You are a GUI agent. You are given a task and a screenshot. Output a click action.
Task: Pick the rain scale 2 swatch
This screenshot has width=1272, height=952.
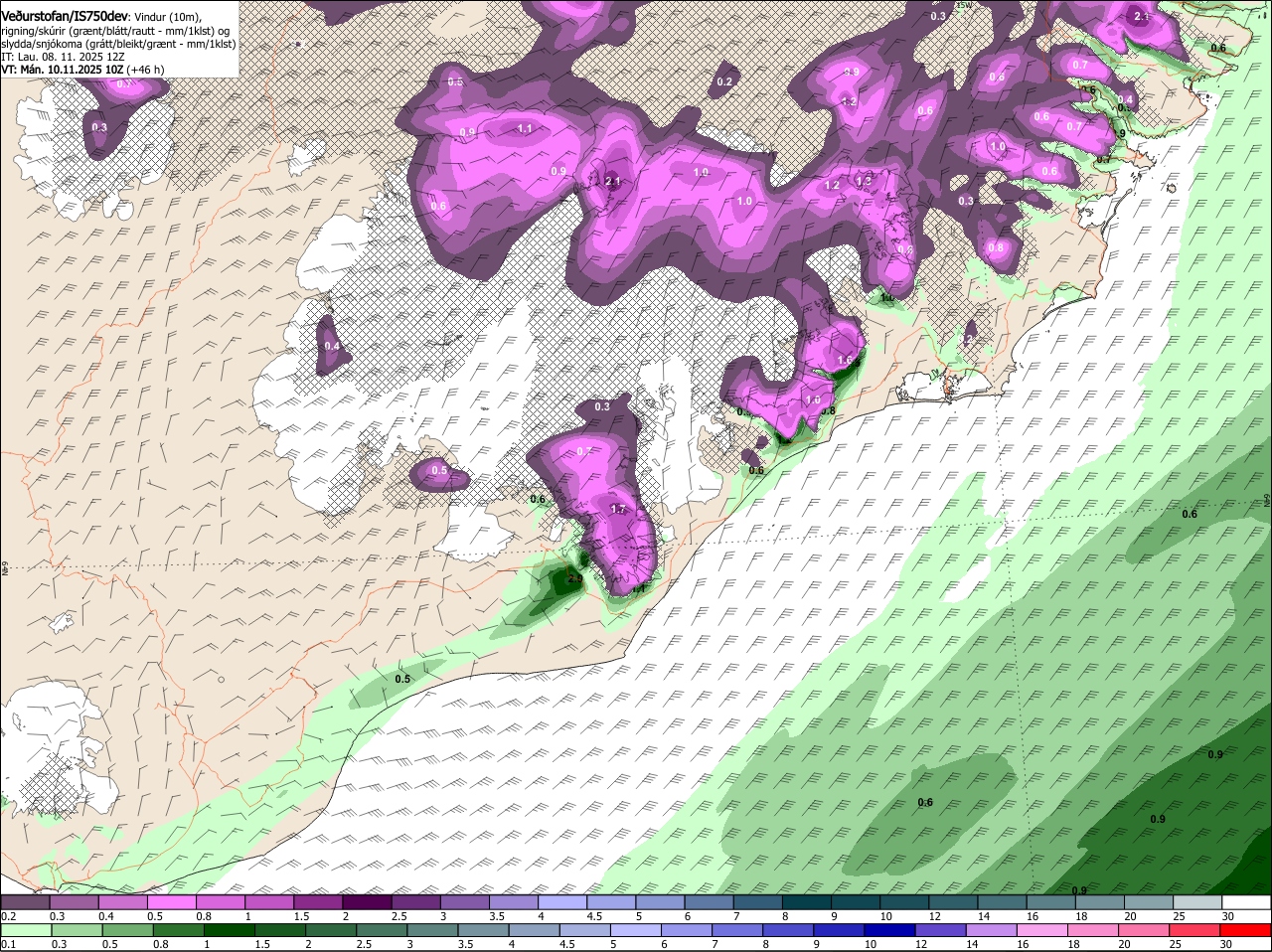(331, 930)
